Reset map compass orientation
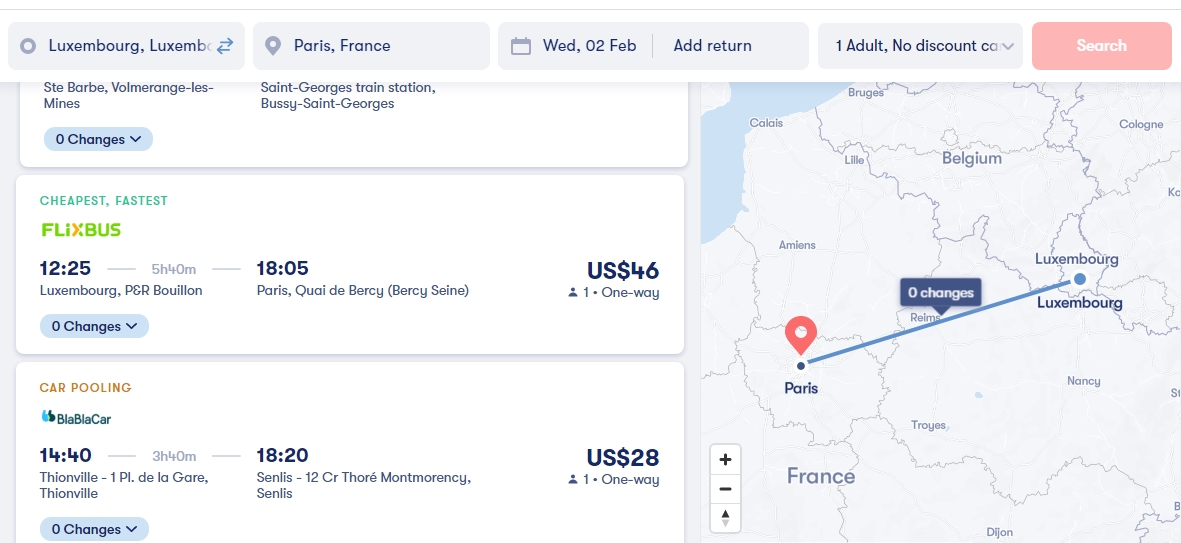 tap(725, 518)
